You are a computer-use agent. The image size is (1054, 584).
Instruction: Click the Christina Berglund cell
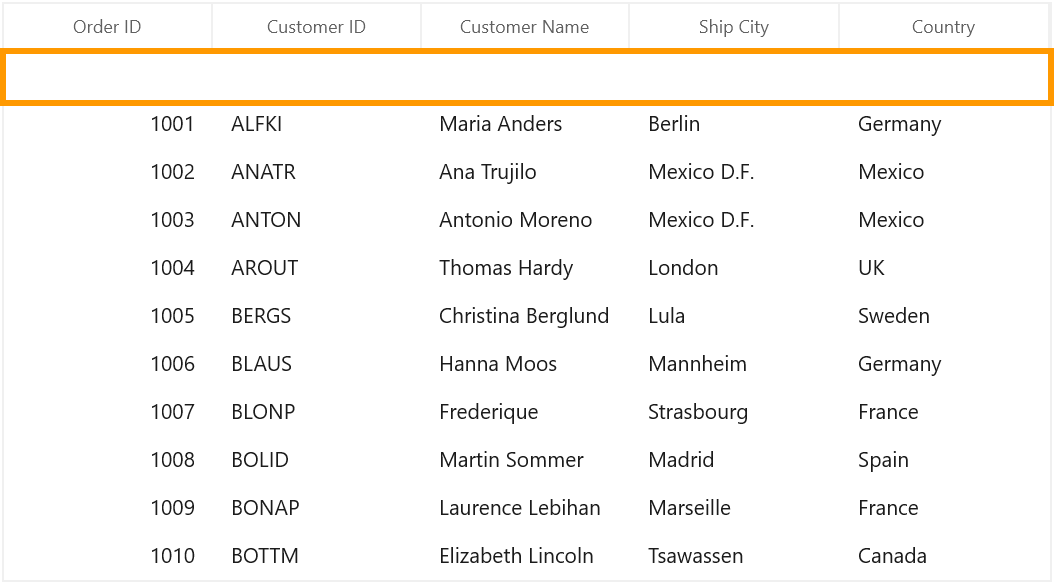pyautogui.click(x=525, y=316)
